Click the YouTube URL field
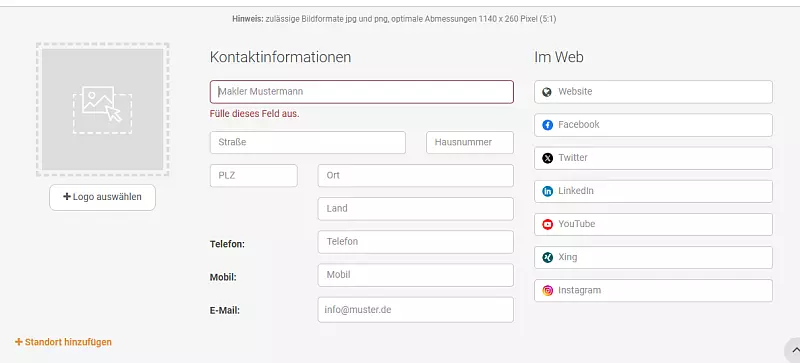This screenshot has height=363, width=800. [x=654, y=225]
